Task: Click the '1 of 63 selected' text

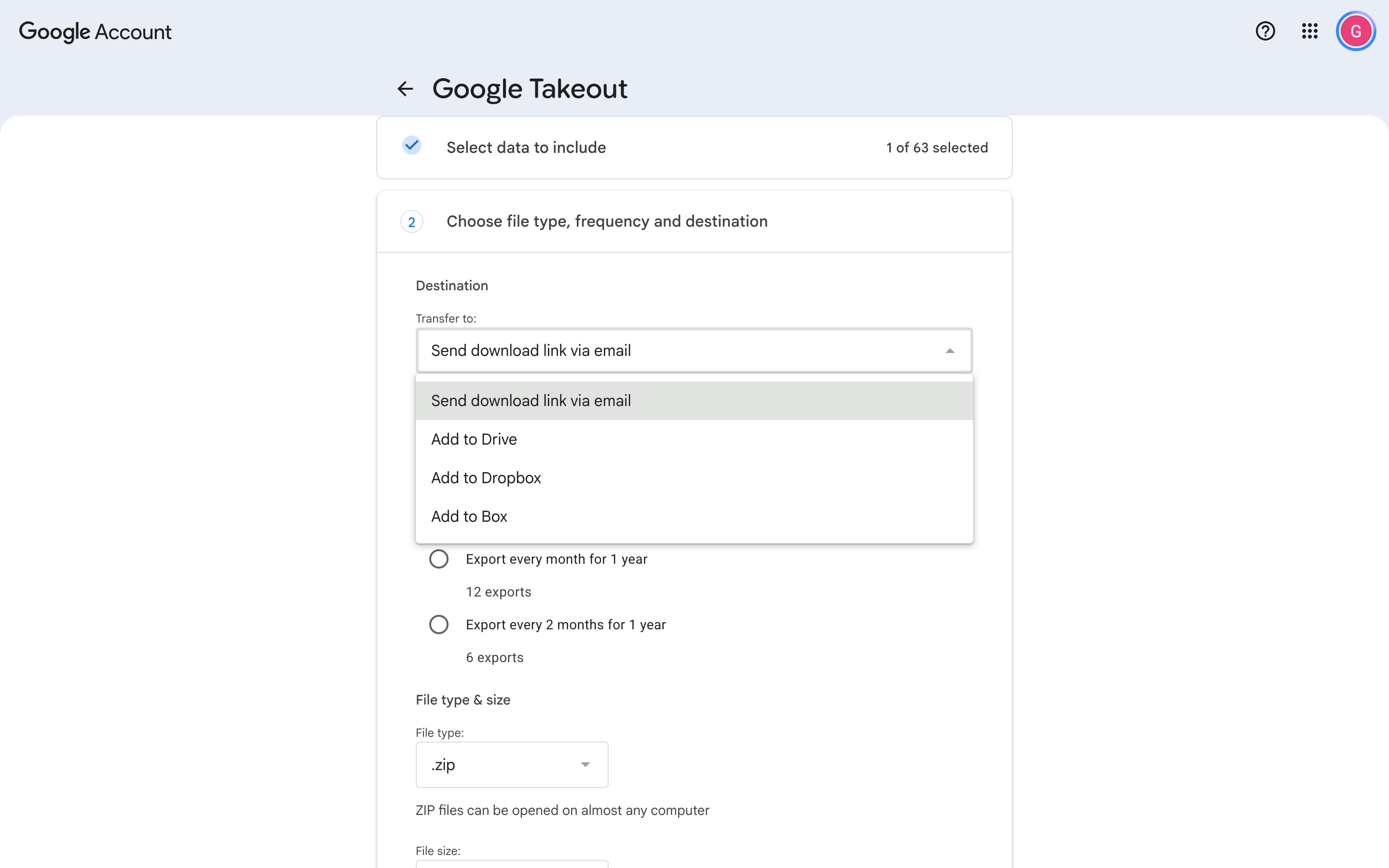Action: 937,148
